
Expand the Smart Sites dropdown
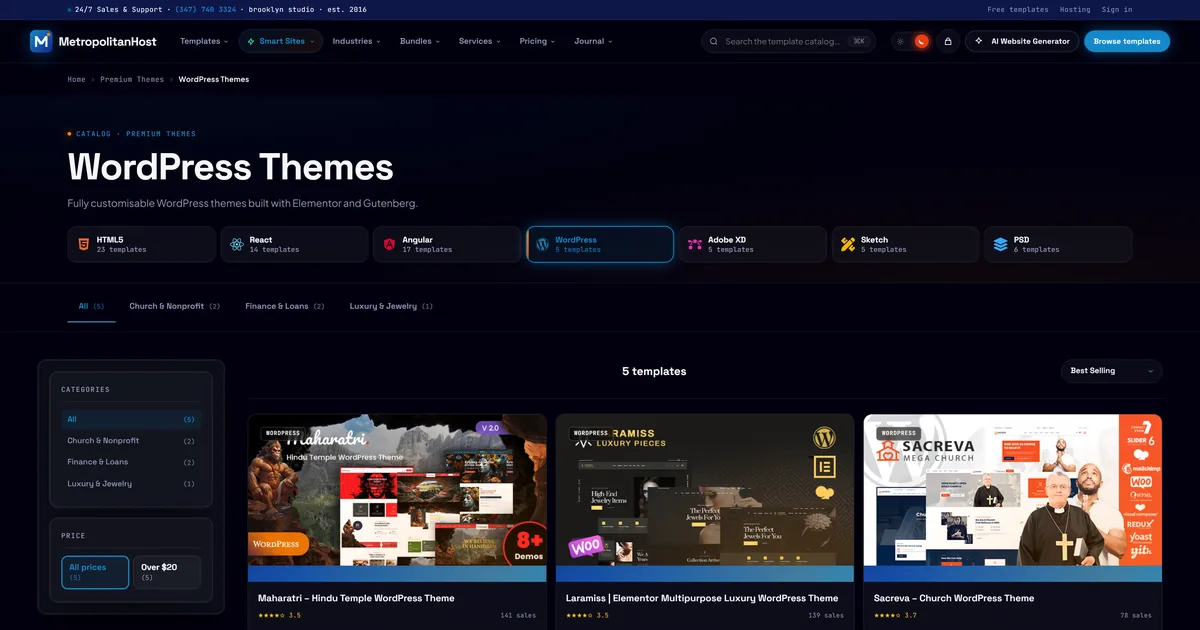pos(280,41)
